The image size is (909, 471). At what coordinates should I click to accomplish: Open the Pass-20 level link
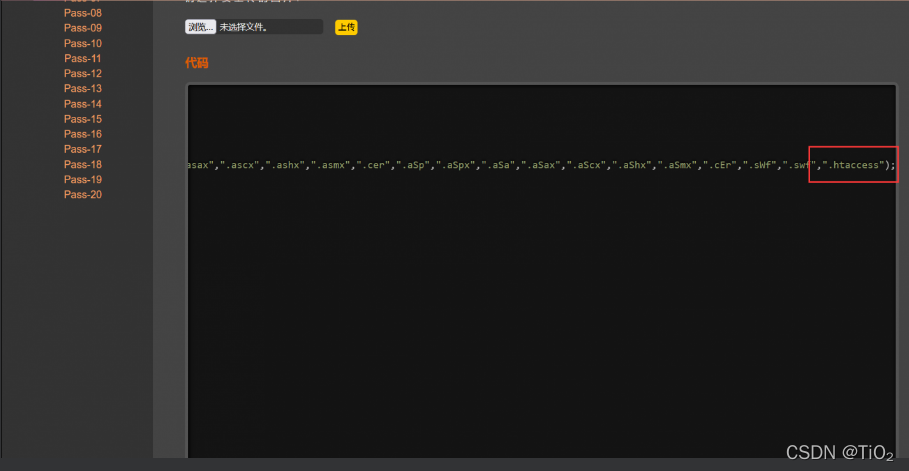tap(83, 194)
